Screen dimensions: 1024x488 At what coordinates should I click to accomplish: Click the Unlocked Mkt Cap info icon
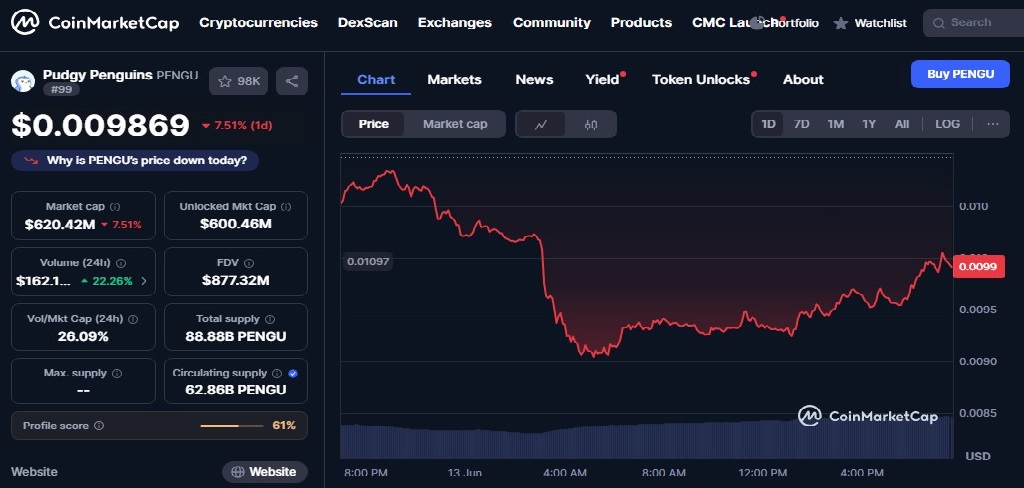pyautogui.click(x=286, y=206)
